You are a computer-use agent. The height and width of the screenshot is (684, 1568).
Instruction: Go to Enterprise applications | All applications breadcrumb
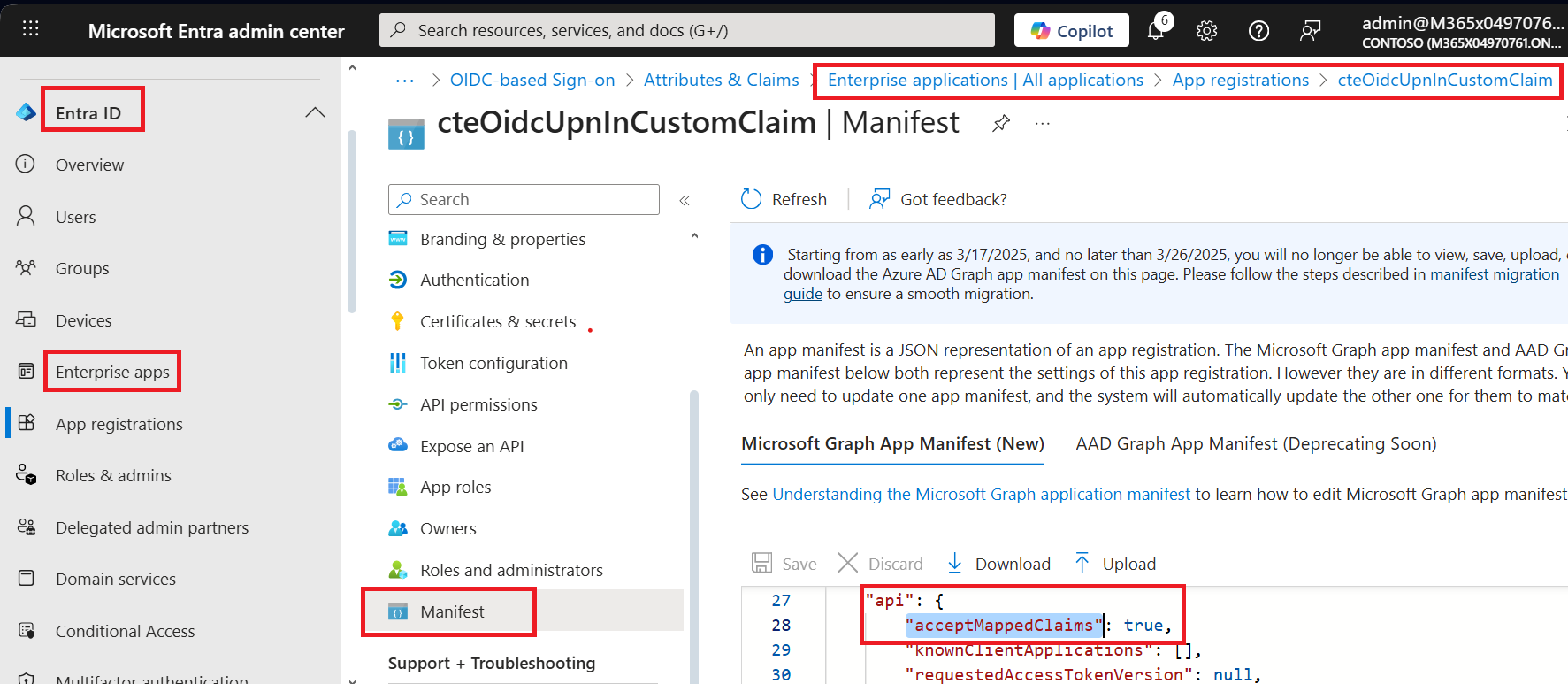point(985,81)
